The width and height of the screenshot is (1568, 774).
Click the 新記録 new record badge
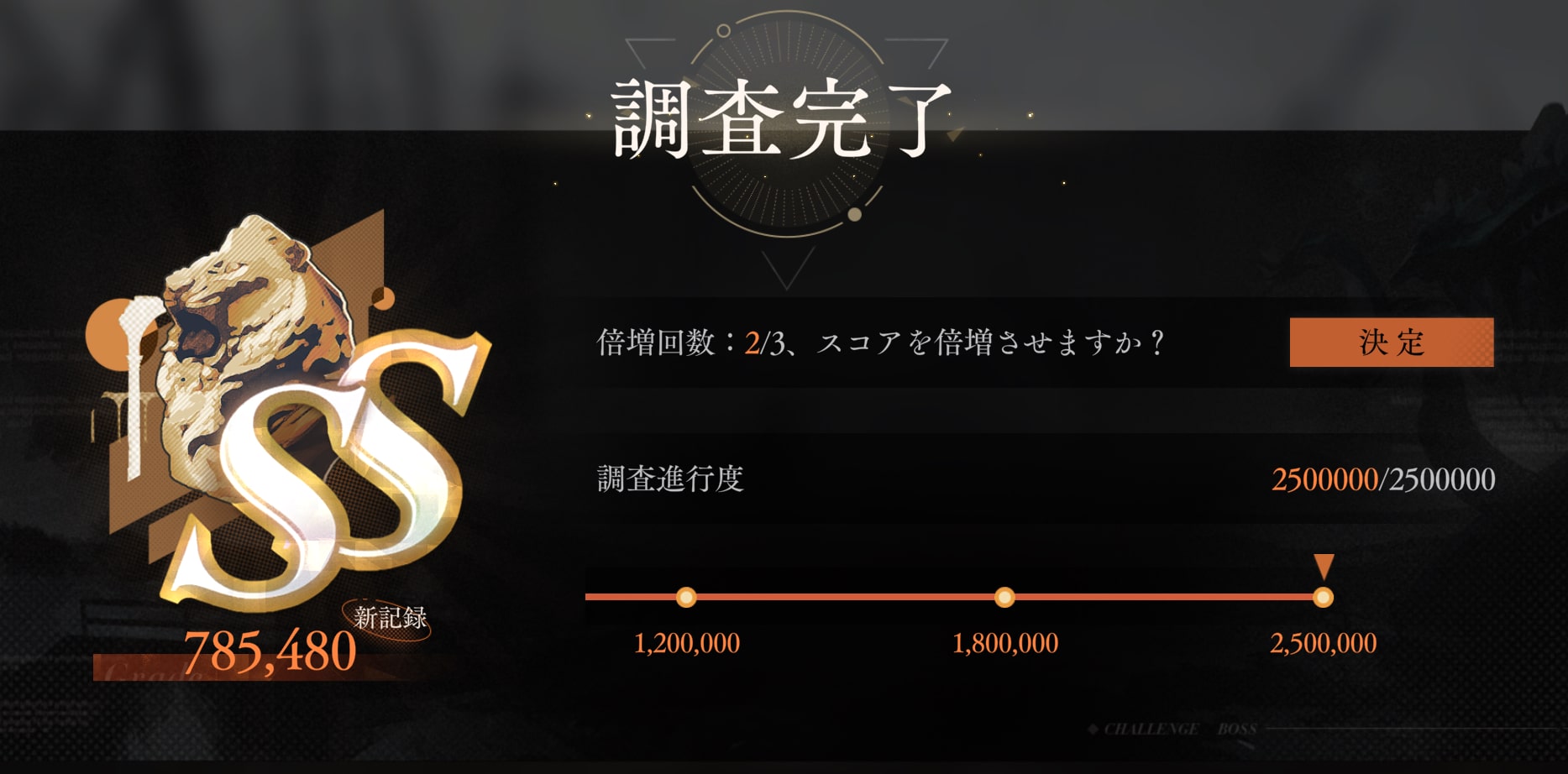(390, 619)
